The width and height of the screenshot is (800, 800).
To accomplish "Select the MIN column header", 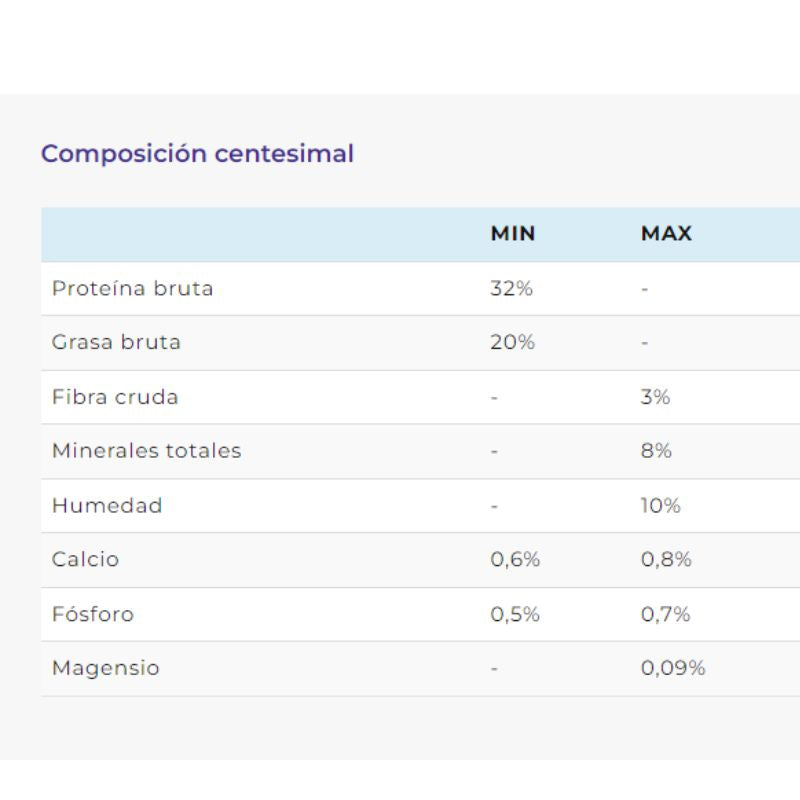I will 512,234.
